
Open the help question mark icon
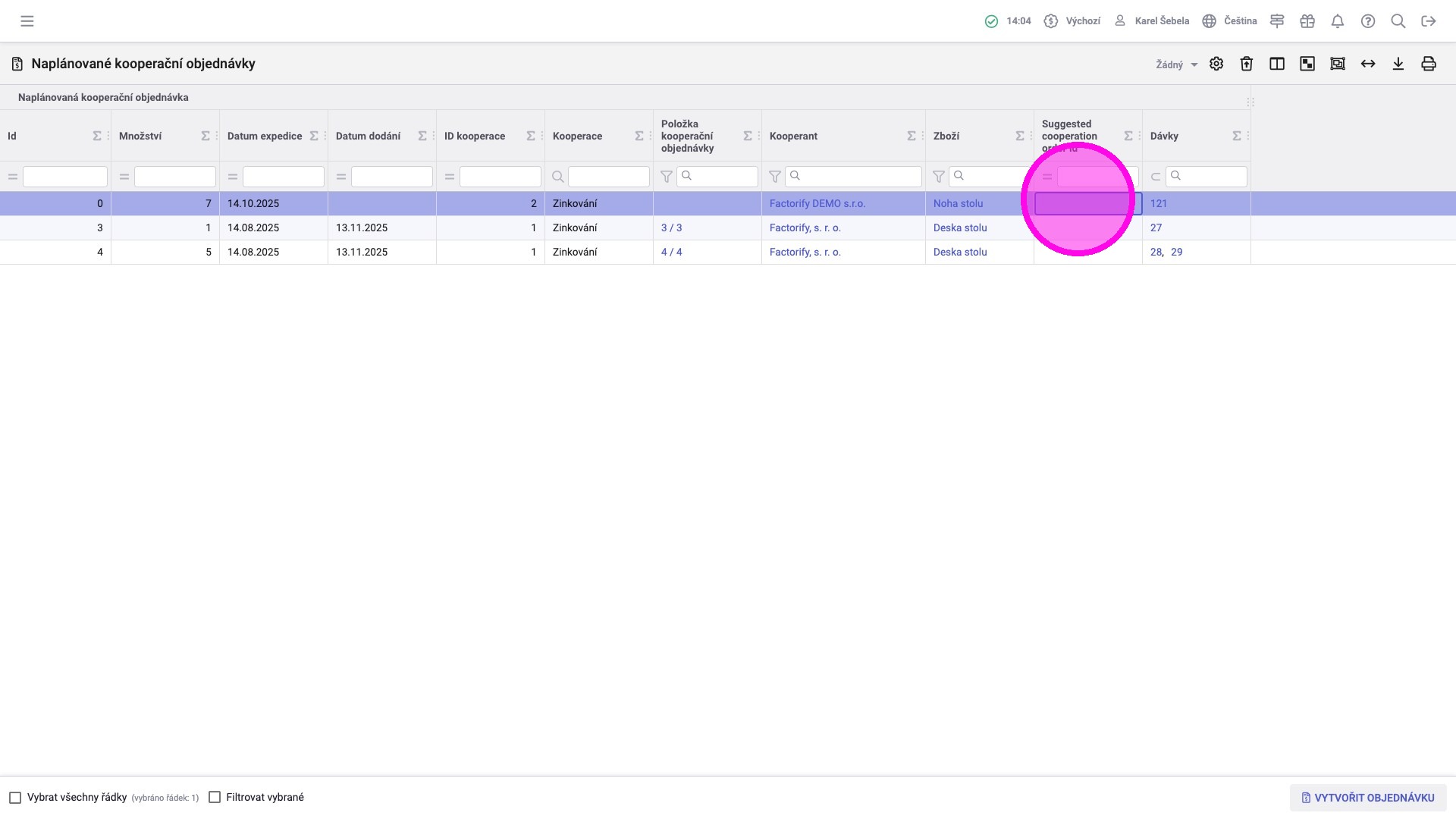point(1368,21)
